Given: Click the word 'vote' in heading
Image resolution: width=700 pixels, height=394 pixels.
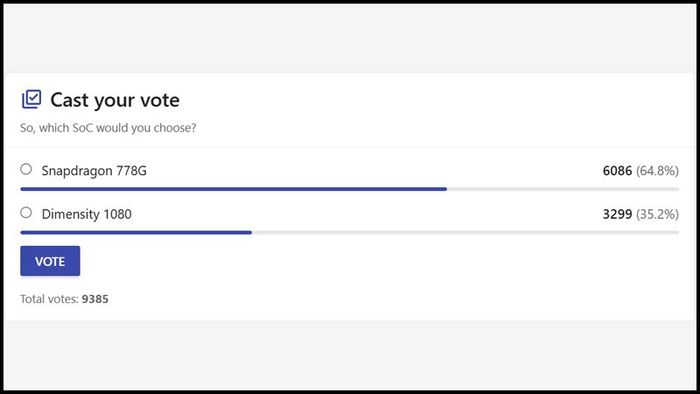Looking at the screenshot, I should click(x=160, y=100).
